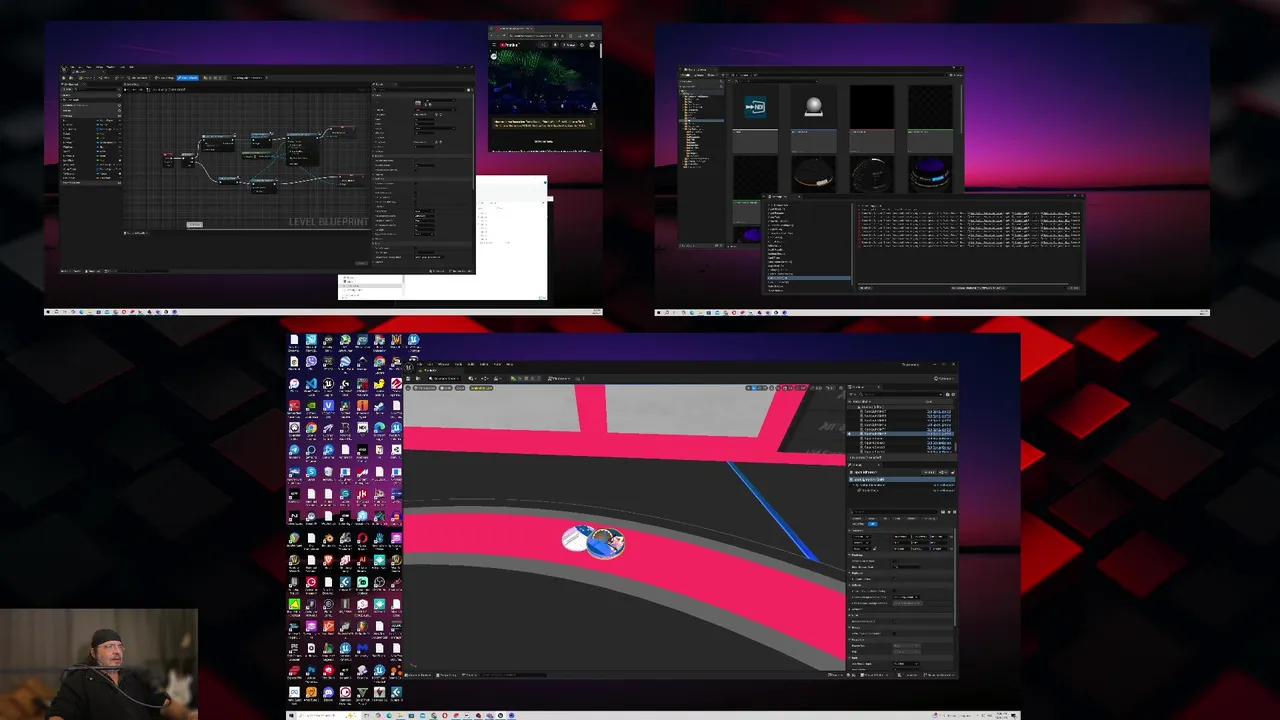Click the green Play button in the main Unreal editor toolbar
The image size is (1280, 720).
(513, 378)
